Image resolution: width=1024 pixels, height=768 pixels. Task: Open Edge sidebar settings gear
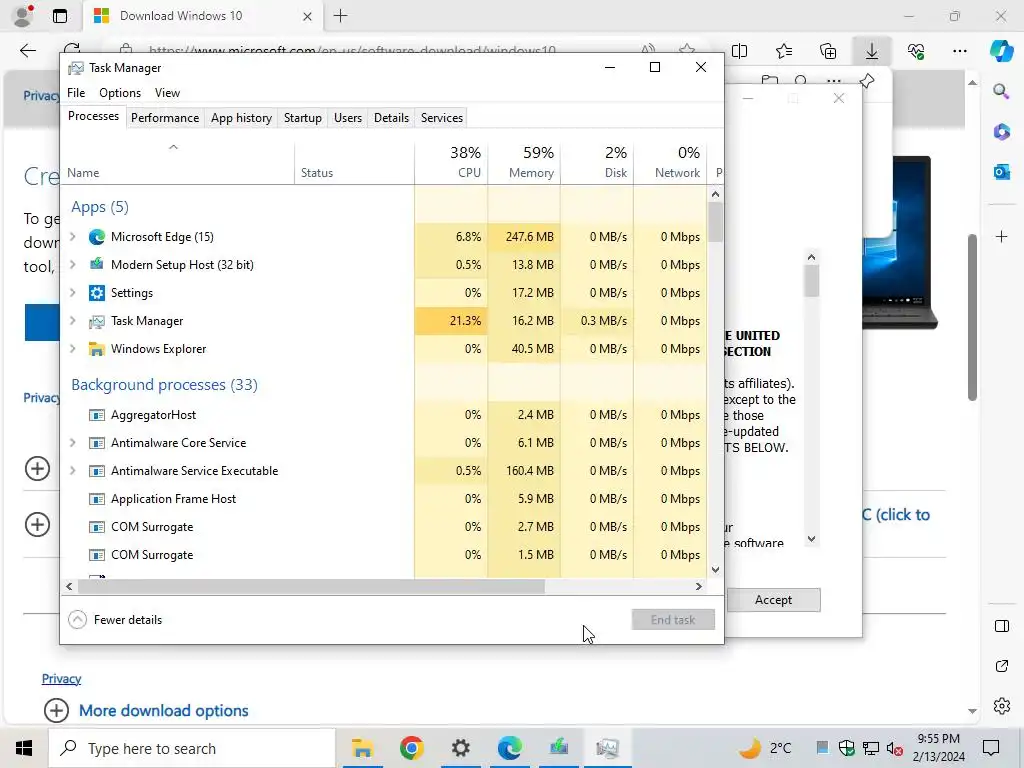(x=1001, y=706)
